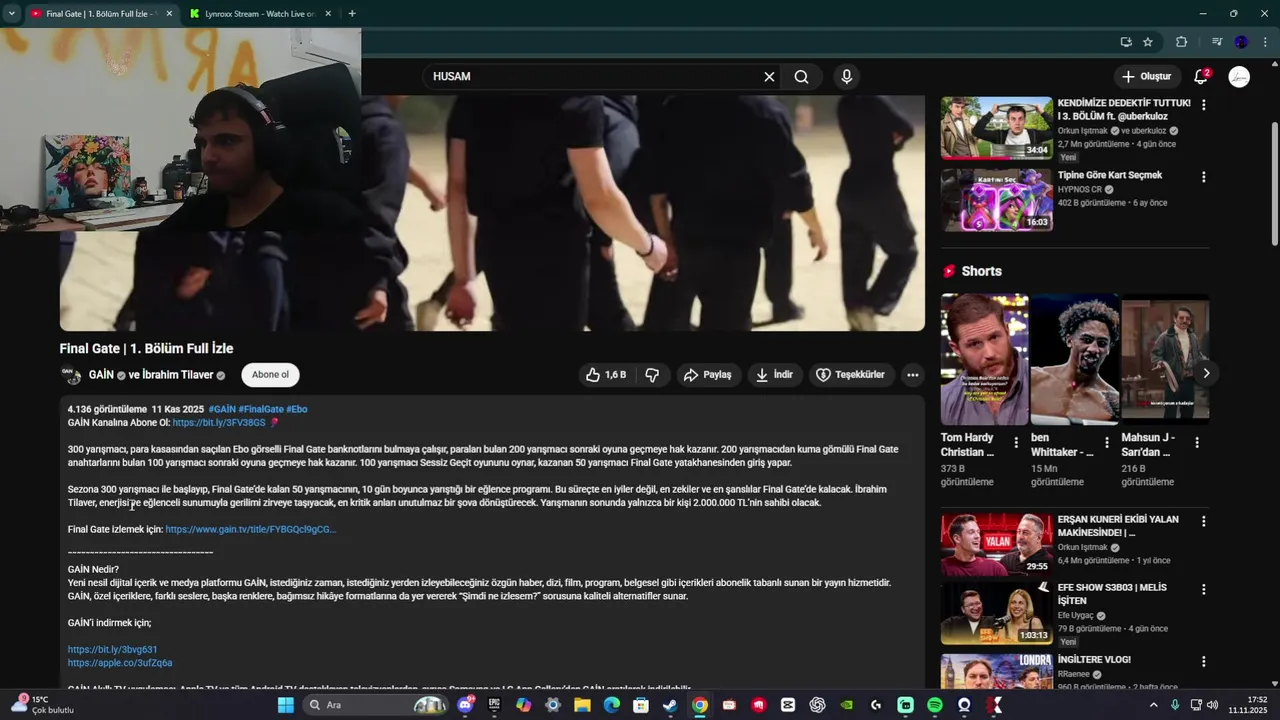Screen dimensions: 1280x720
Task: Clear the HUSAM search text
Action: point(769,77)
